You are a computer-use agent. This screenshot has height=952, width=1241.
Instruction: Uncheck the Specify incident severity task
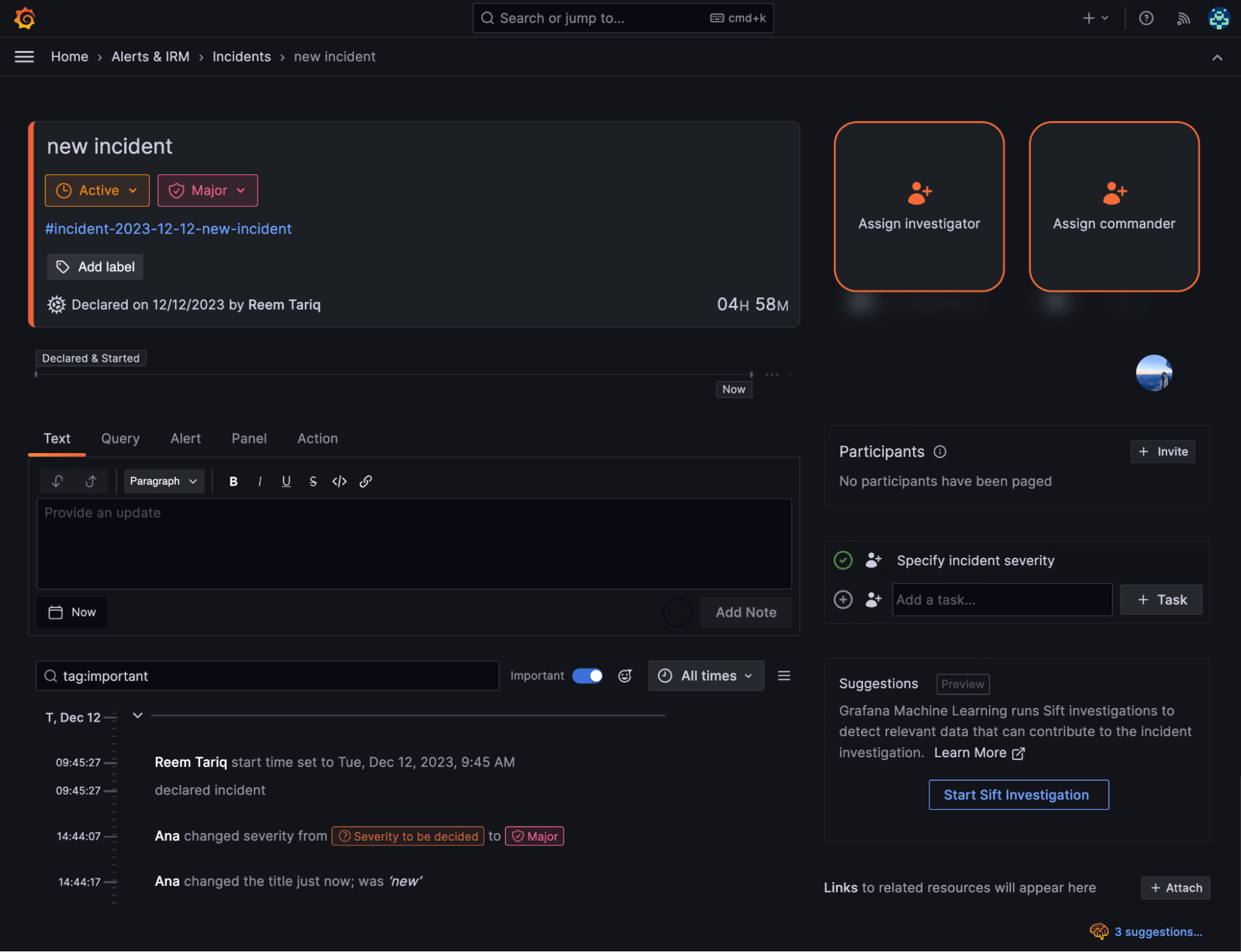point(842,560)
